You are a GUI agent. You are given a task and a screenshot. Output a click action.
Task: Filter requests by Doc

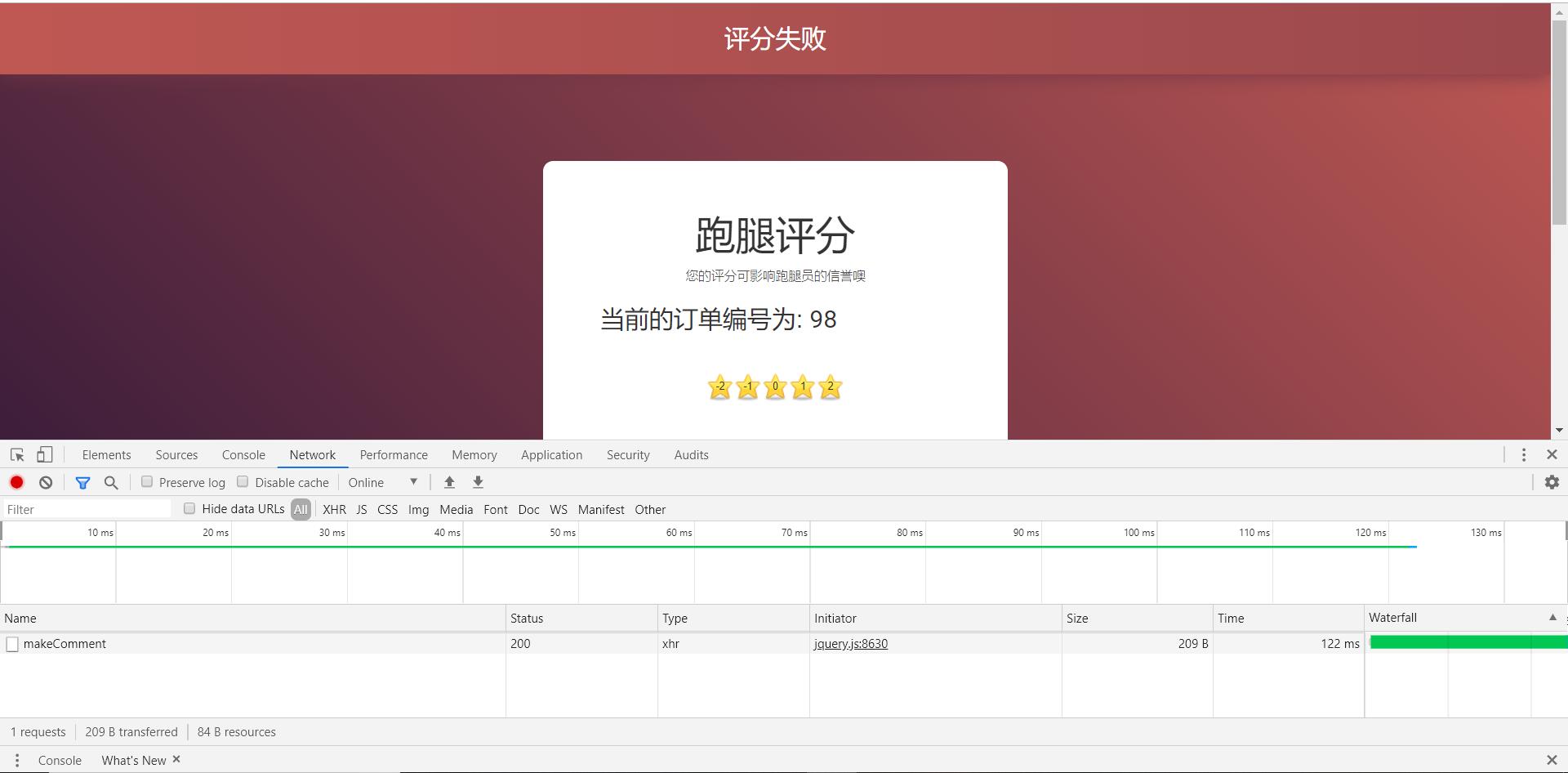[x=528, y=509]
